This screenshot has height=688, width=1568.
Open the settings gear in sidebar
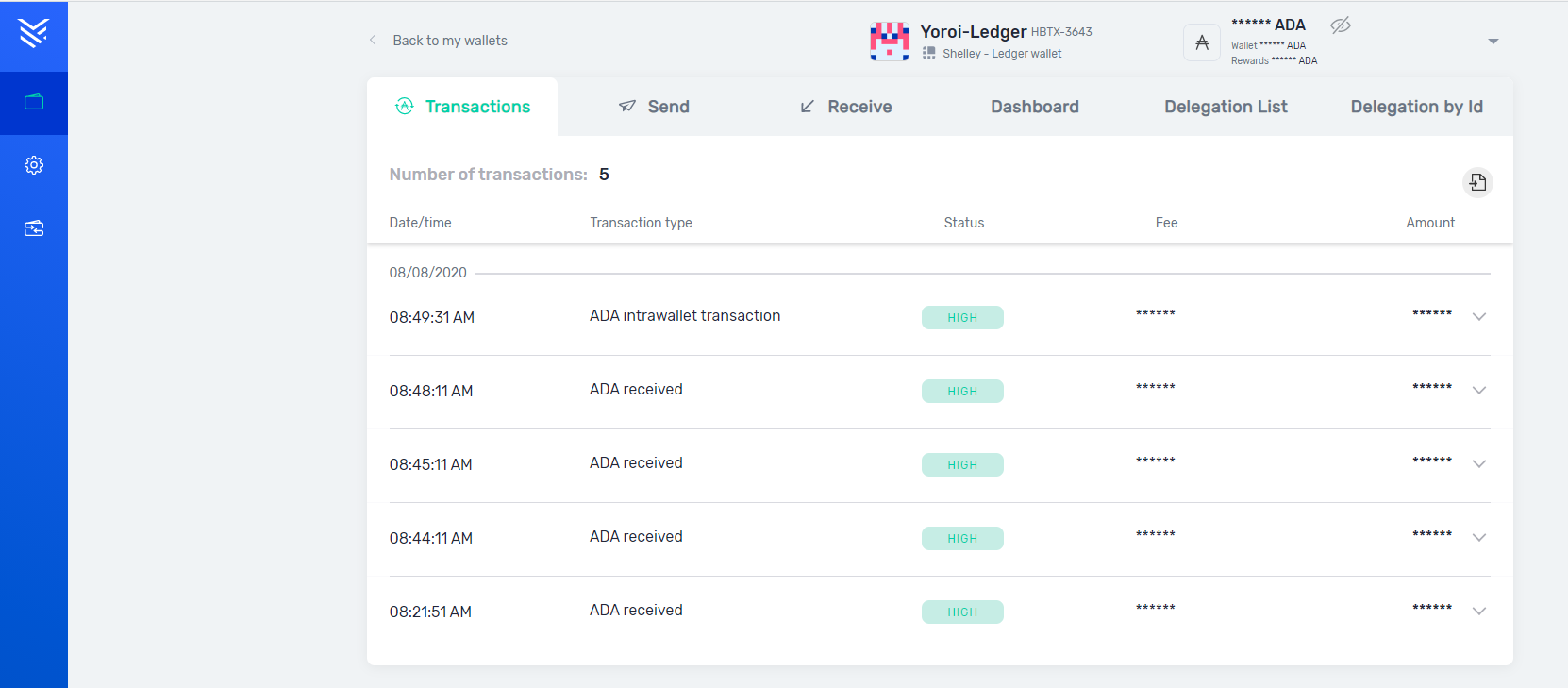point(34,165)
